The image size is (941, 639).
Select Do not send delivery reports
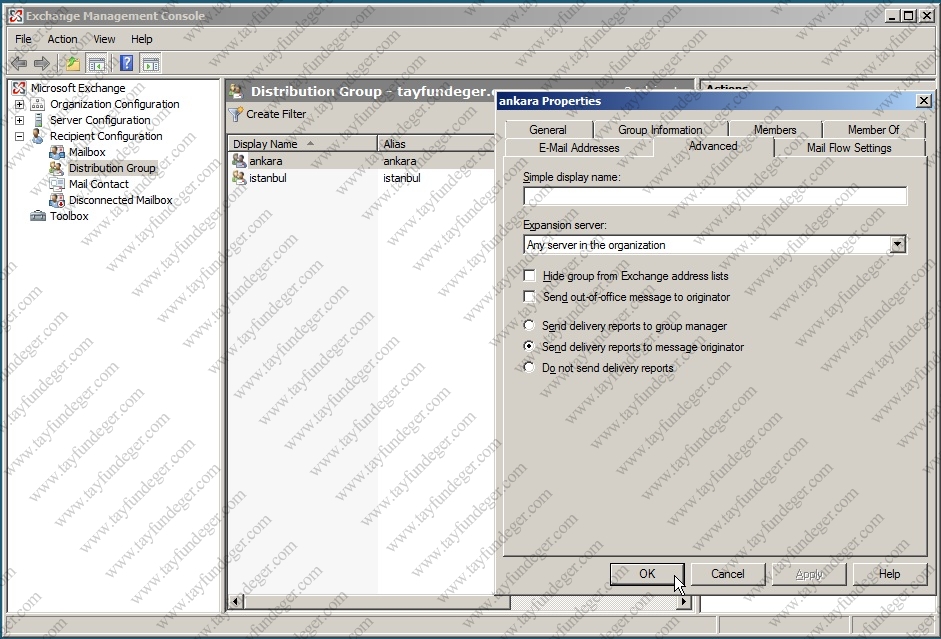(x=529, y=367)
